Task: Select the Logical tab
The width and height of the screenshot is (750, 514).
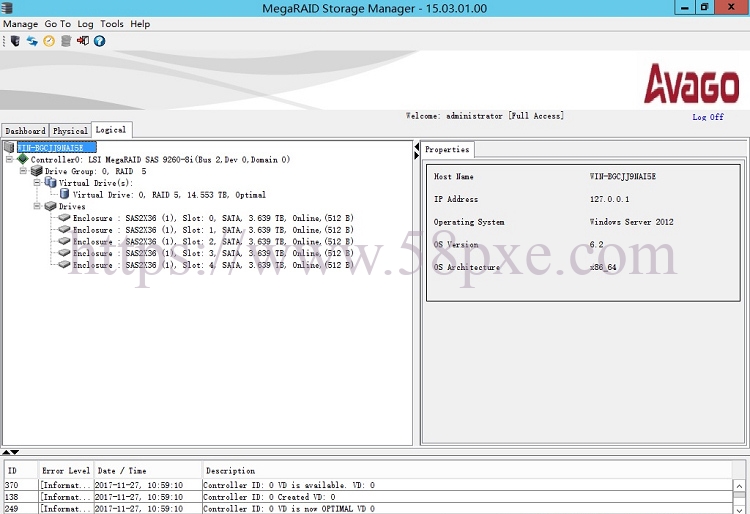Action: point(111,130)
